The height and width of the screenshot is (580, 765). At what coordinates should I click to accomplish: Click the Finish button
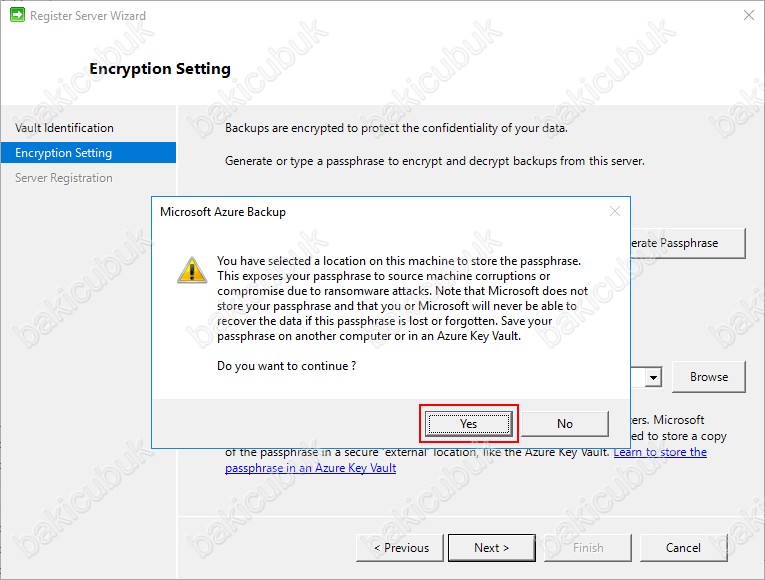[x=588, y=548]
